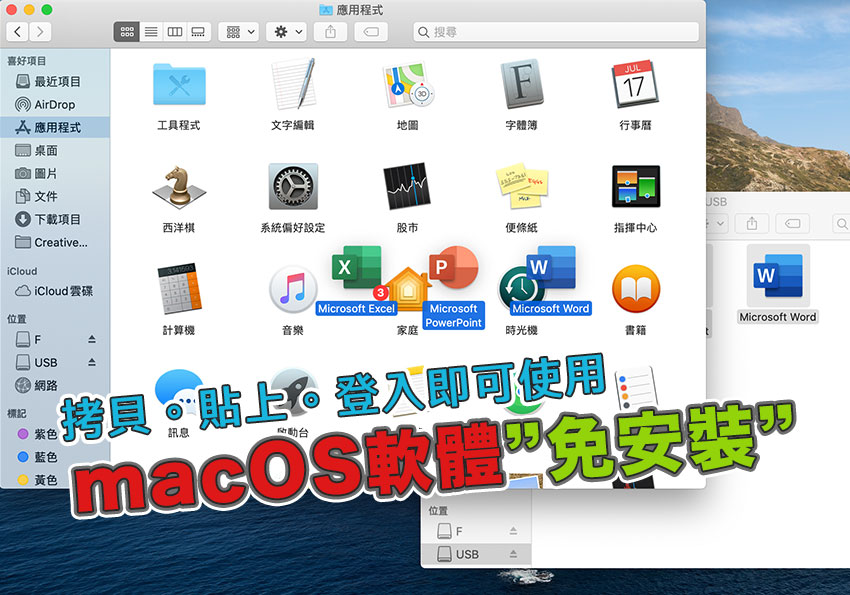Open the 工具程式 utilities folder
This screenshot has height=595, width=850.
click(179, 85)
